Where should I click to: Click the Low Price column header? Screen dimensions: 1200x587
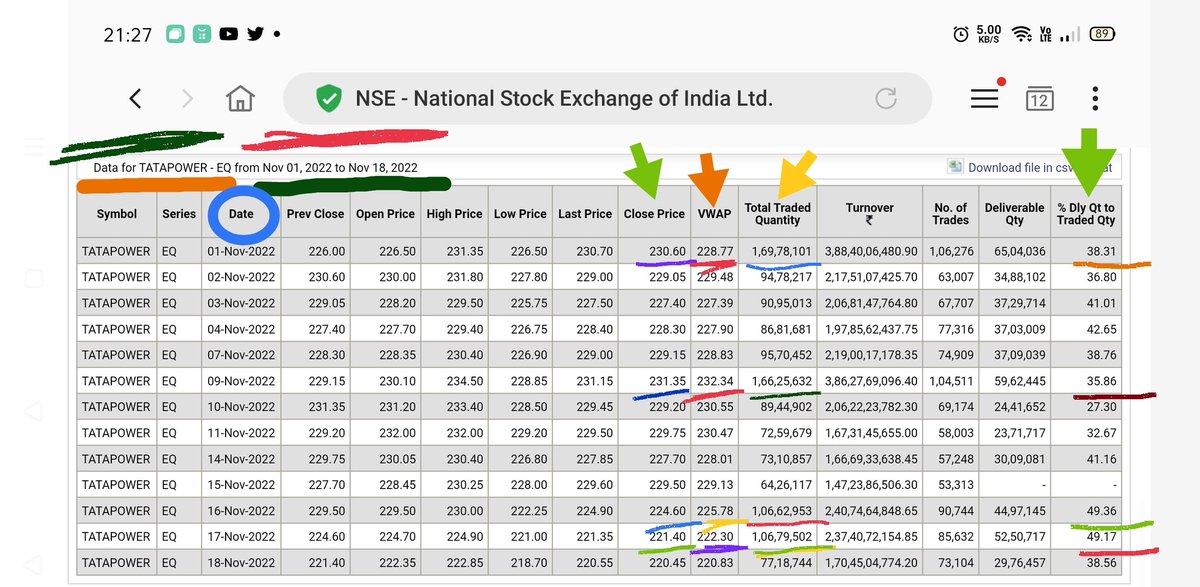pyautogui.click(x=520, y=214)
